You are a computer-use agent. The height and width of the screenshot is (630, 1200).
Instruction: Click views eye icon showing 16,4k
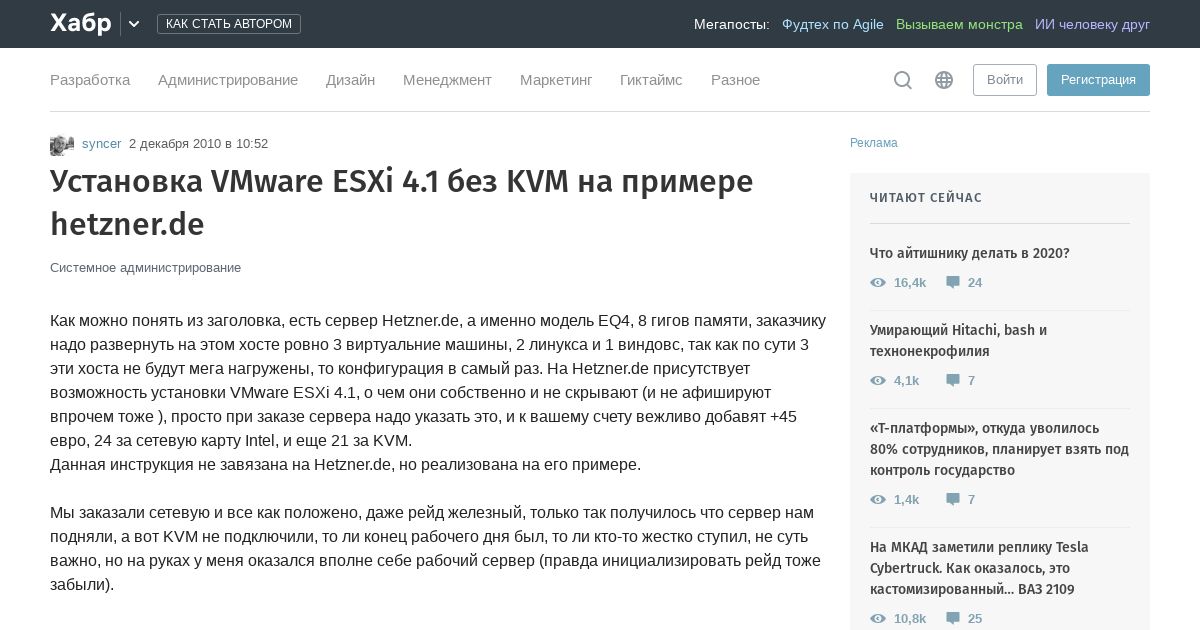[878, 283]
